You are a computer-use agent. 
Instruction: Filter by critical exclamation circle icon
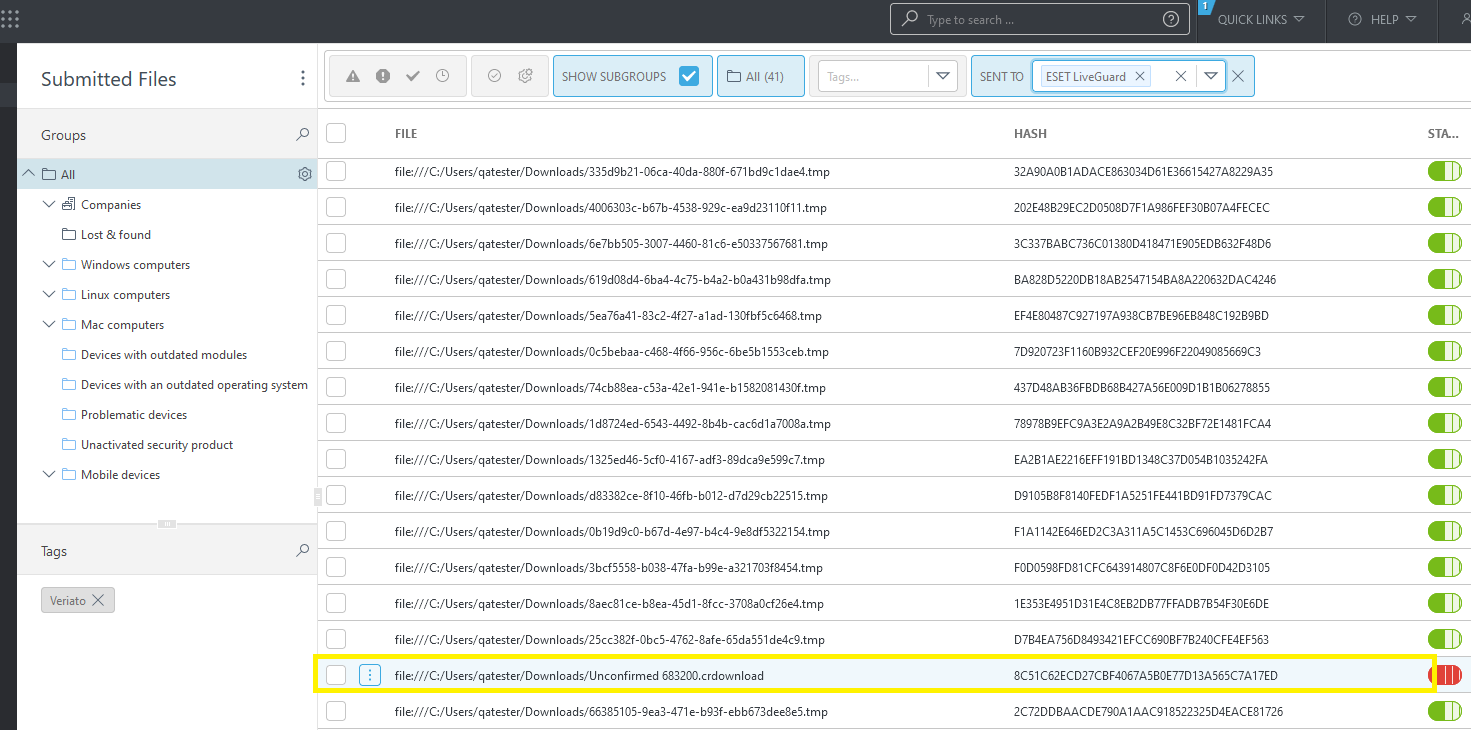click(383, 76)
